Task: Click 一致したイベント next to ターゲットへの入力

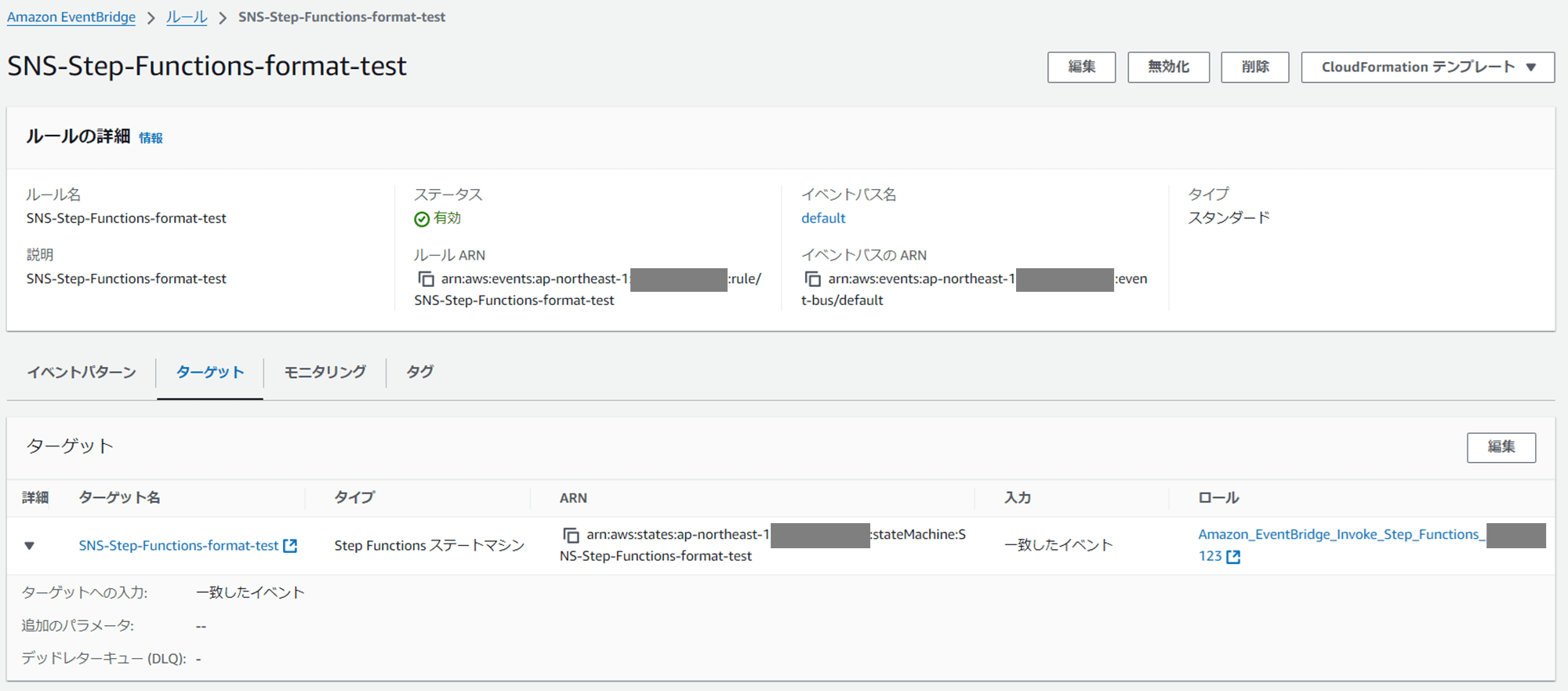Action: coord(250,593)
